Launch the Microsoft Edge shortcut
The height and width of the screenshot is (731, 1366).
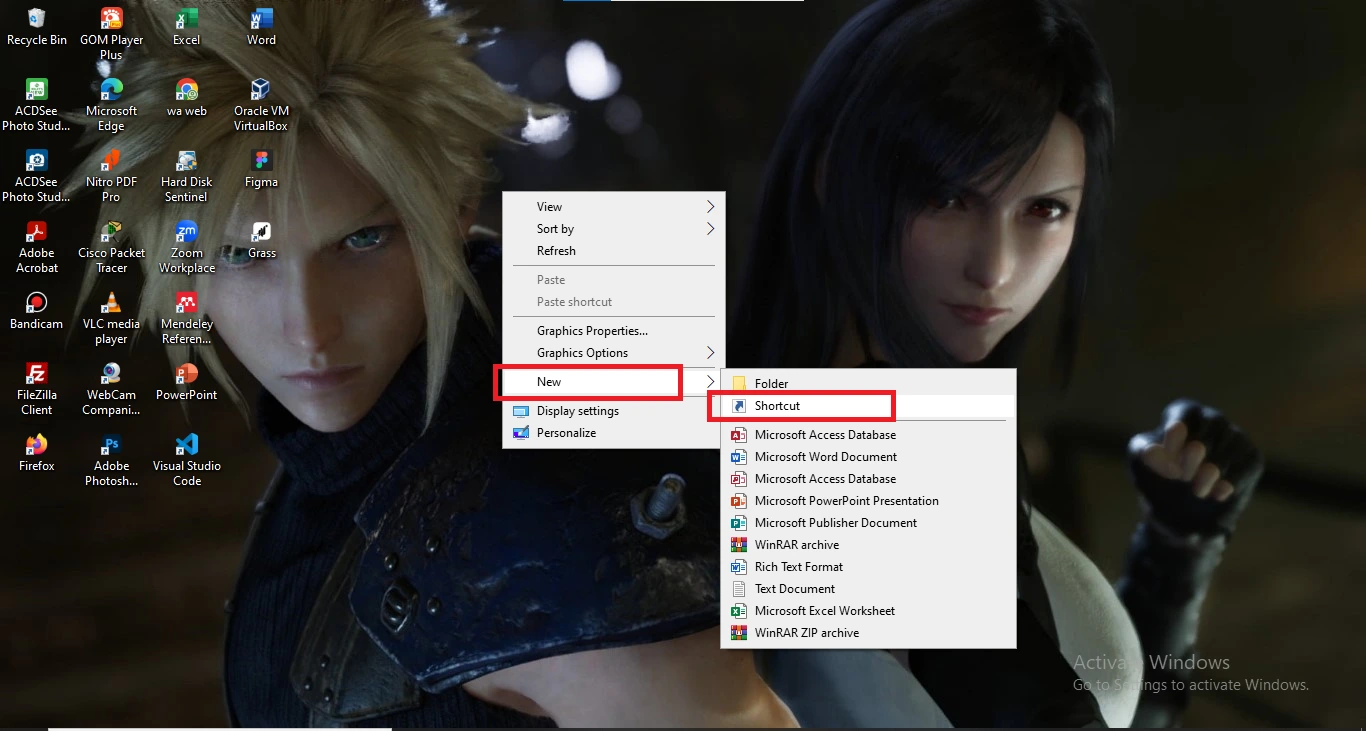coord(111,105)
